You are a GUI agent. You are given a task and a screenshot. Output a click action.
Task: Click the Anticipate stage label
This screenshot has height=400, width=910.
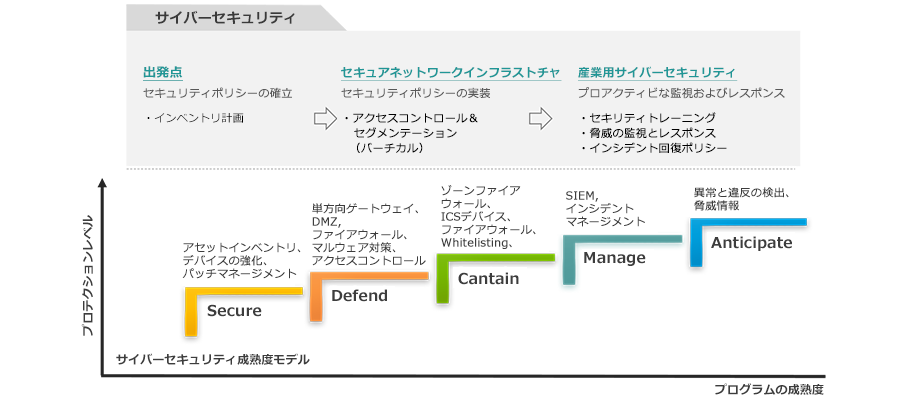[x=752, y=243]
